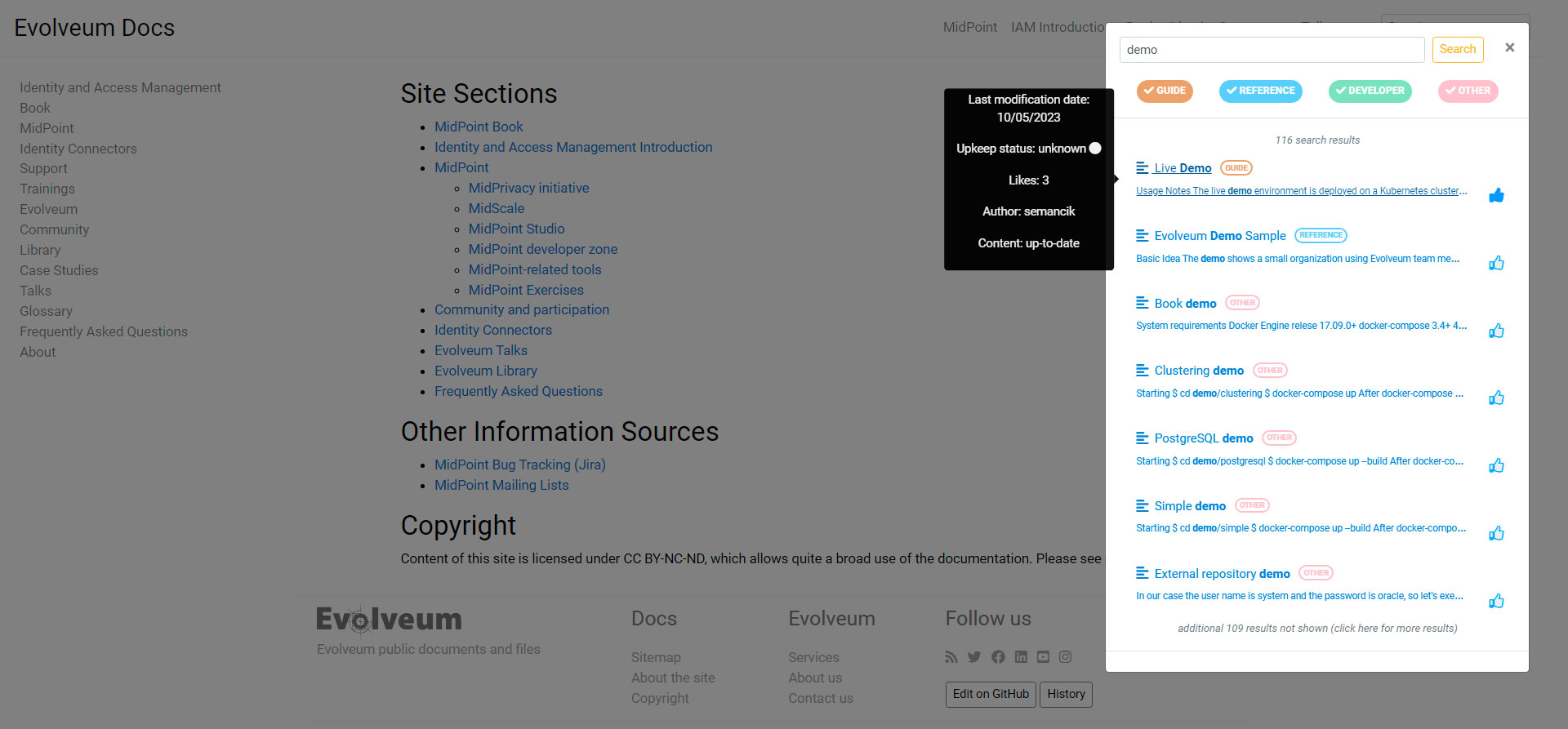This screenshot has height=729, width=1568.
Task: Open the Evolveum Demo Sample result
Action: [1220, 235]
